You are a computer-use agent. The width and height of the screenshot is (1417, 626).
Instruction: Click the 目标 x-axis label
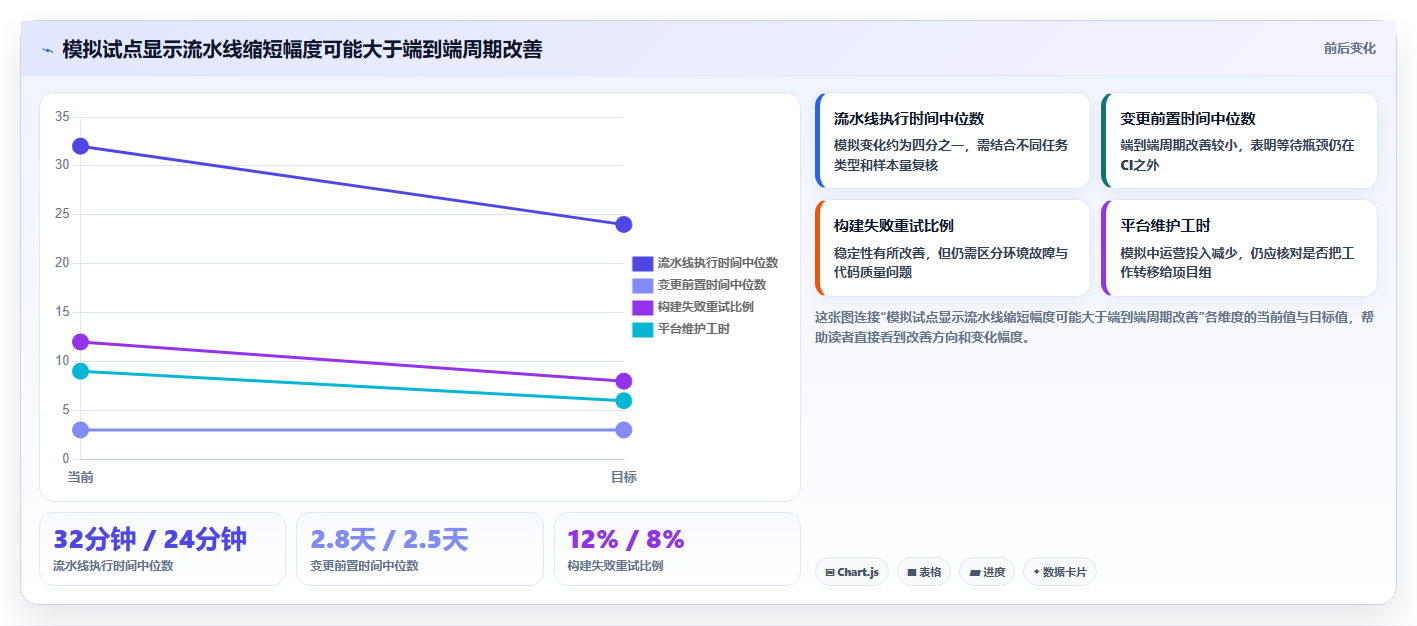(x=624, y=477)
